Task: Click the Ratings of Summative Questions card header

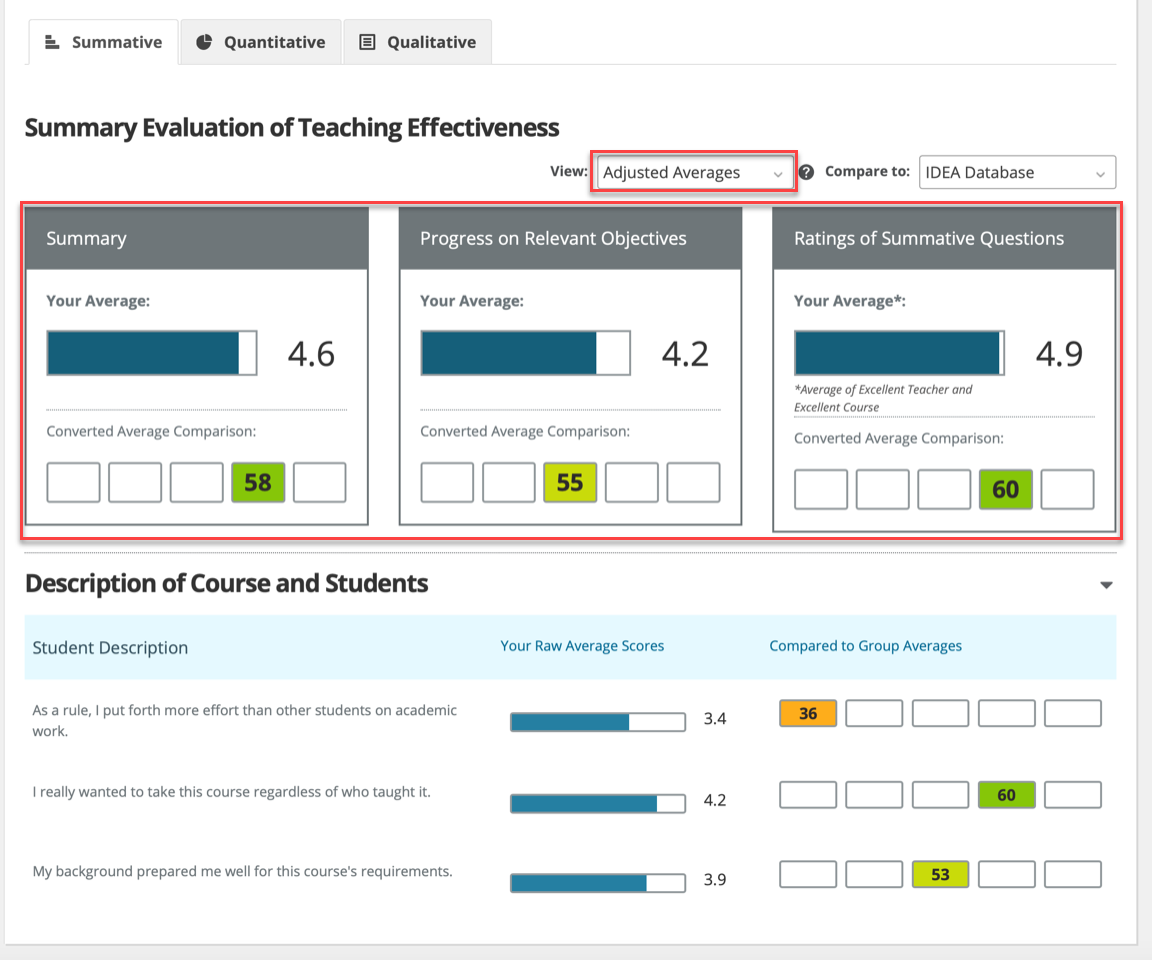Action: click(x=944, y=239)
